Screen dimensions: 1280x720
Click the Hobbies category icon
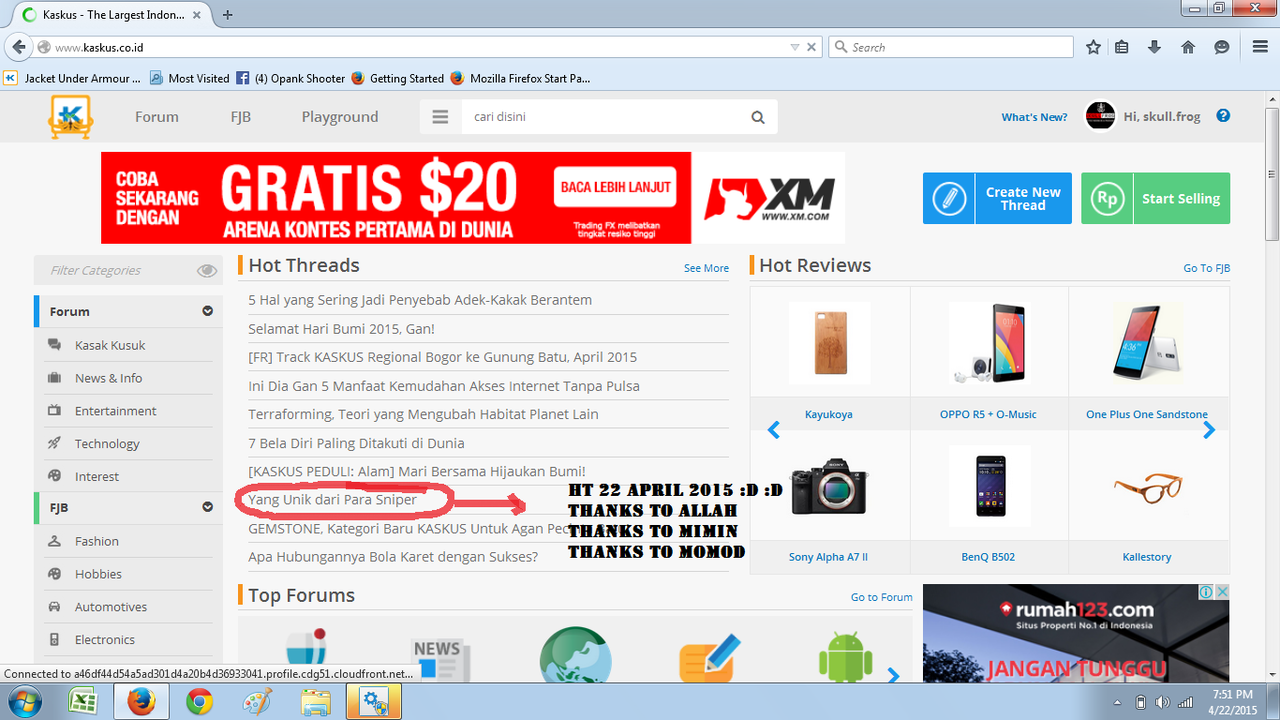point(54,574)
